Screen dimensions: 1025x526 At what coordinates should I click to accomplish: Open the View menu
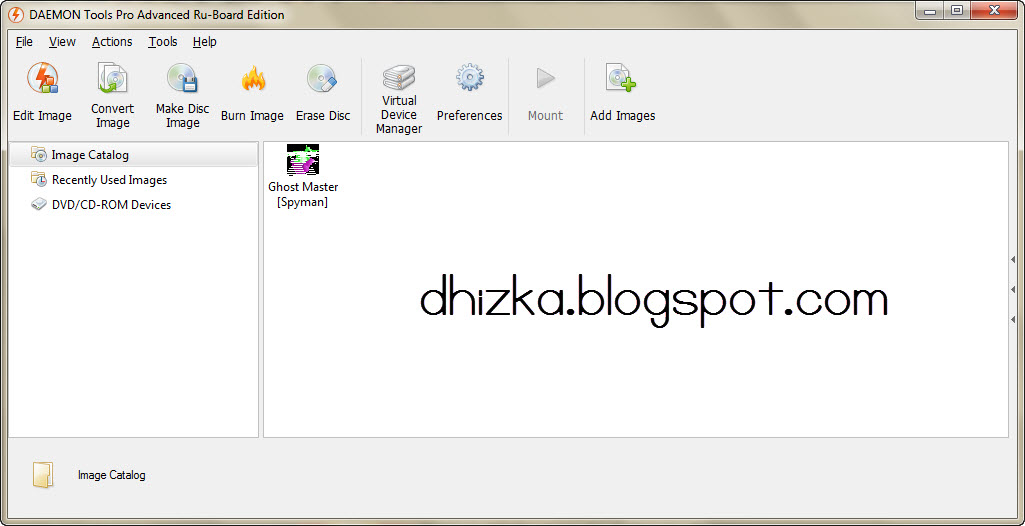(x=62, y=42)
